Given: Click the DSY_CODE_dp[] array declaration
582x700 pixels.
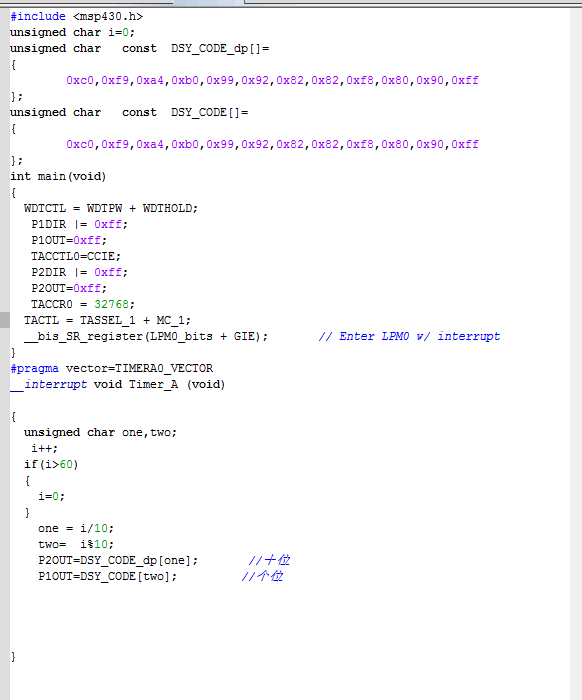Looking at the screenshot, I should 140,49.
